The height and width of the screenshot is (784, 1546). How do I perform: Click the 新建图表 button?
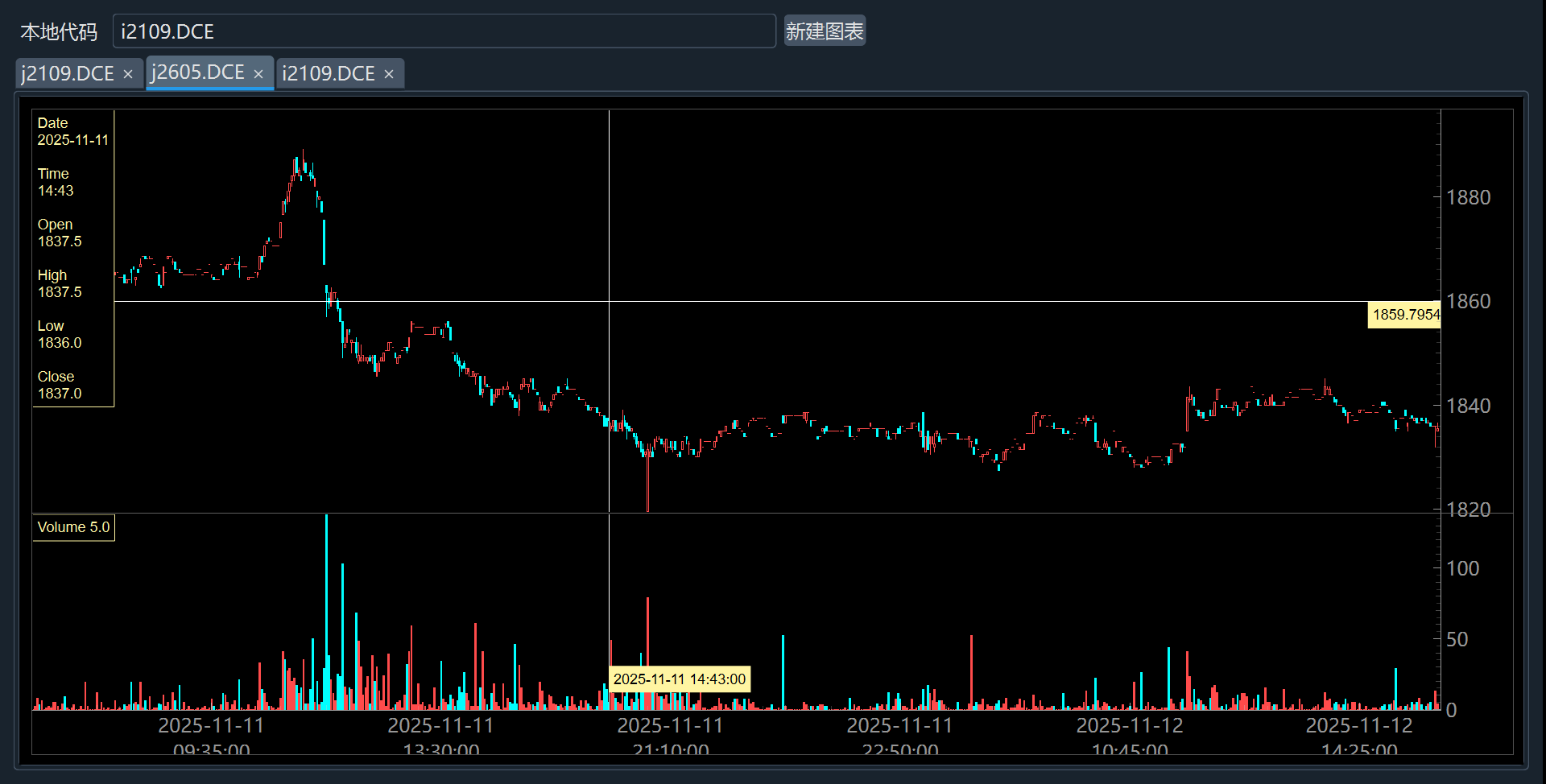[x=825, y=31]
